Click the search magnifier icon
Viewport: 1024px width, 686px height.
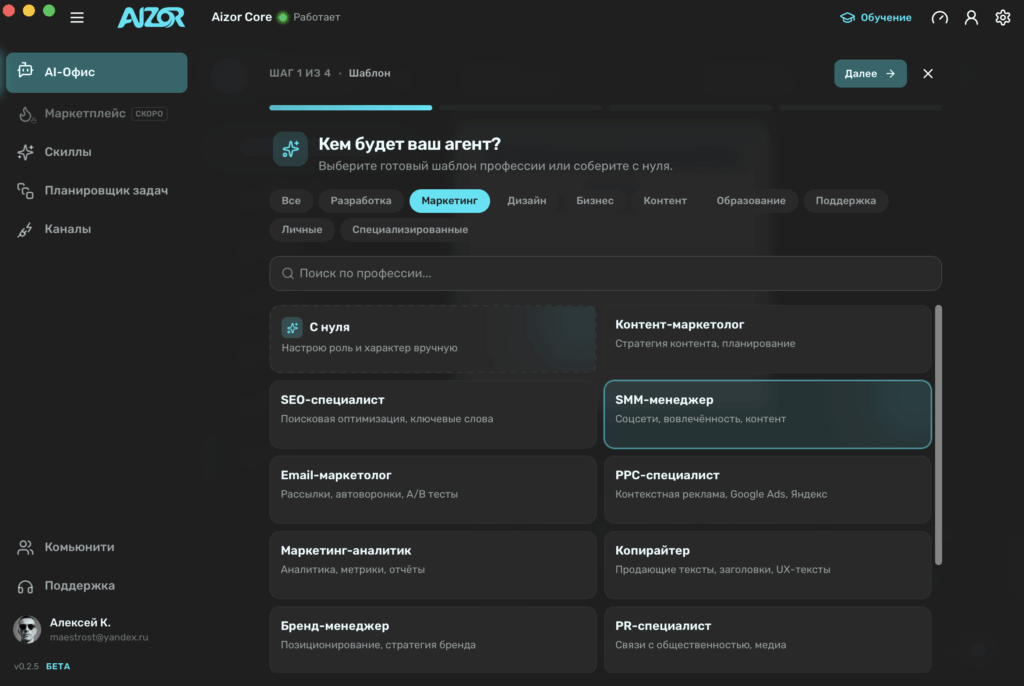287,274
